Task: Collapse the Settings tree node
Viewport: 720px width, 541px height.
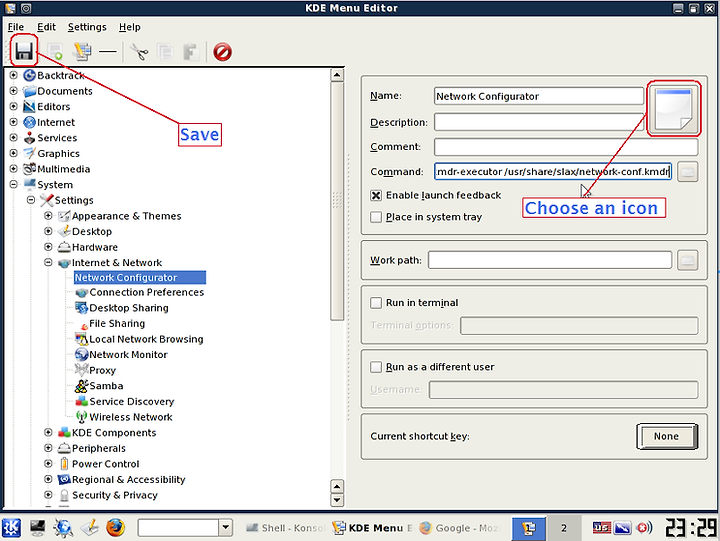Action: (x=31, y=200)
